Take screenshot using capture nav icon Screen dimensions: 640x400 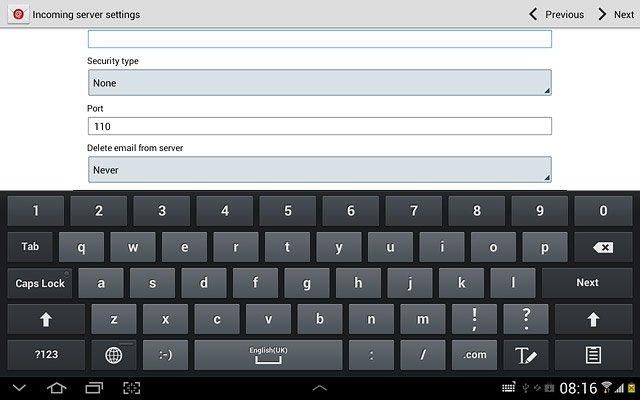[x=131, y=388]
